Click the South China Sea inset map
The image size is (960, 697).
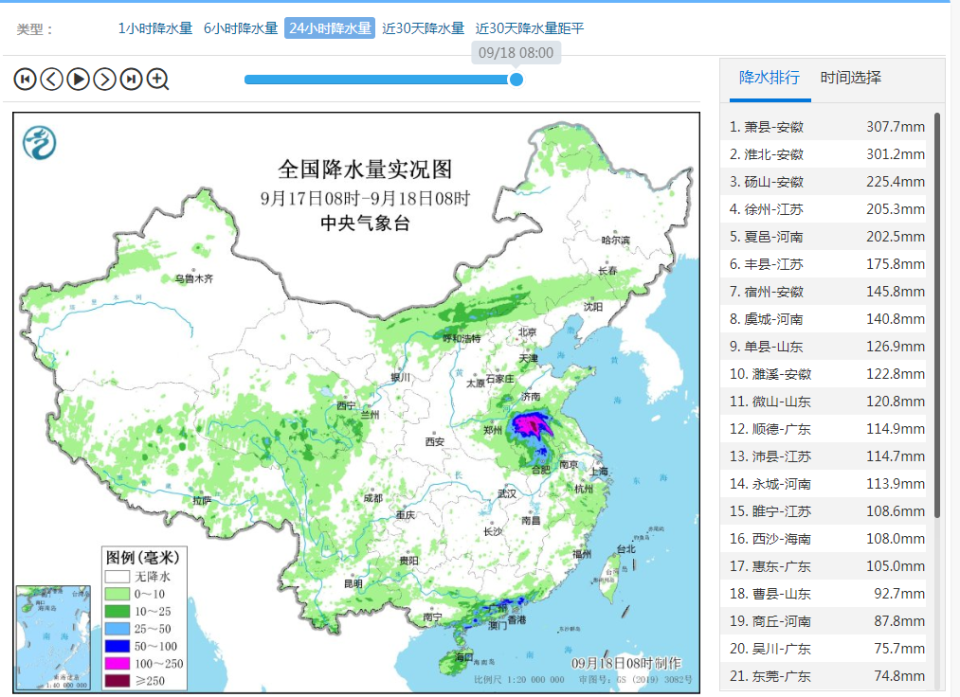(x=54, y=637)
